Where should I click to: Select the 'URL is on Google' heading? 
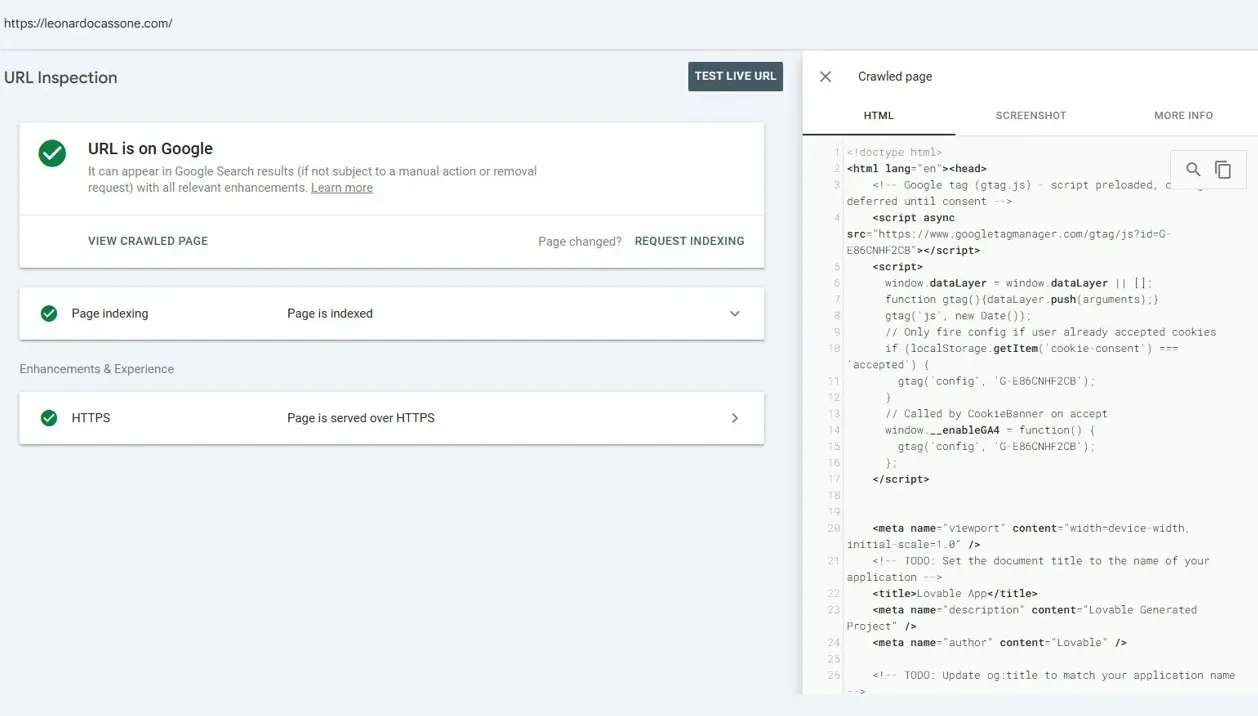[150, 149]
